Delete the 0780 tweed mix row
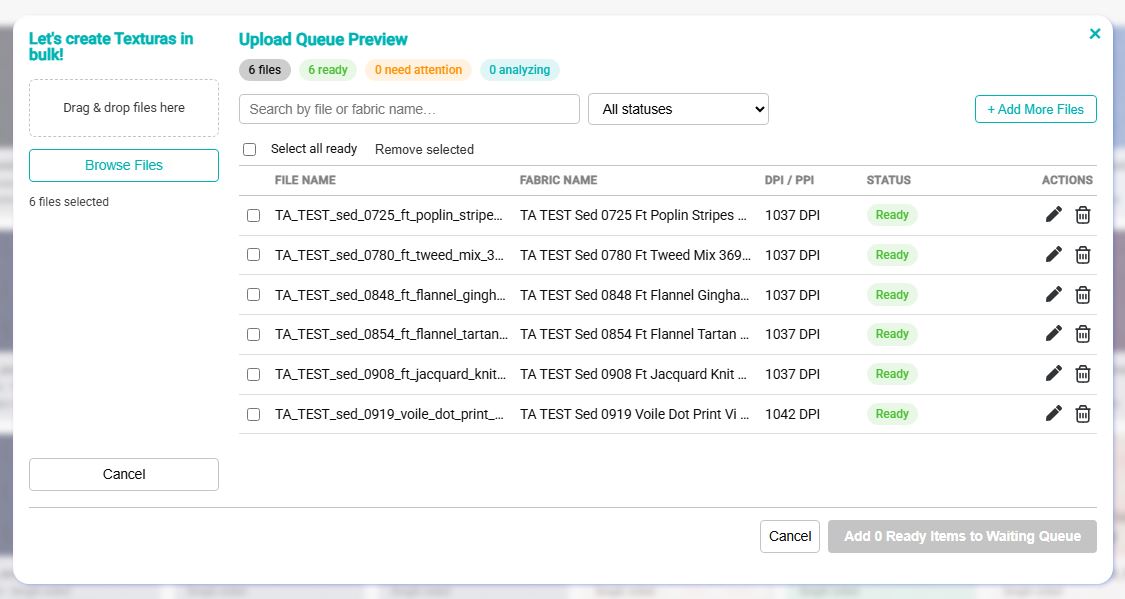 coord(1083,255)
